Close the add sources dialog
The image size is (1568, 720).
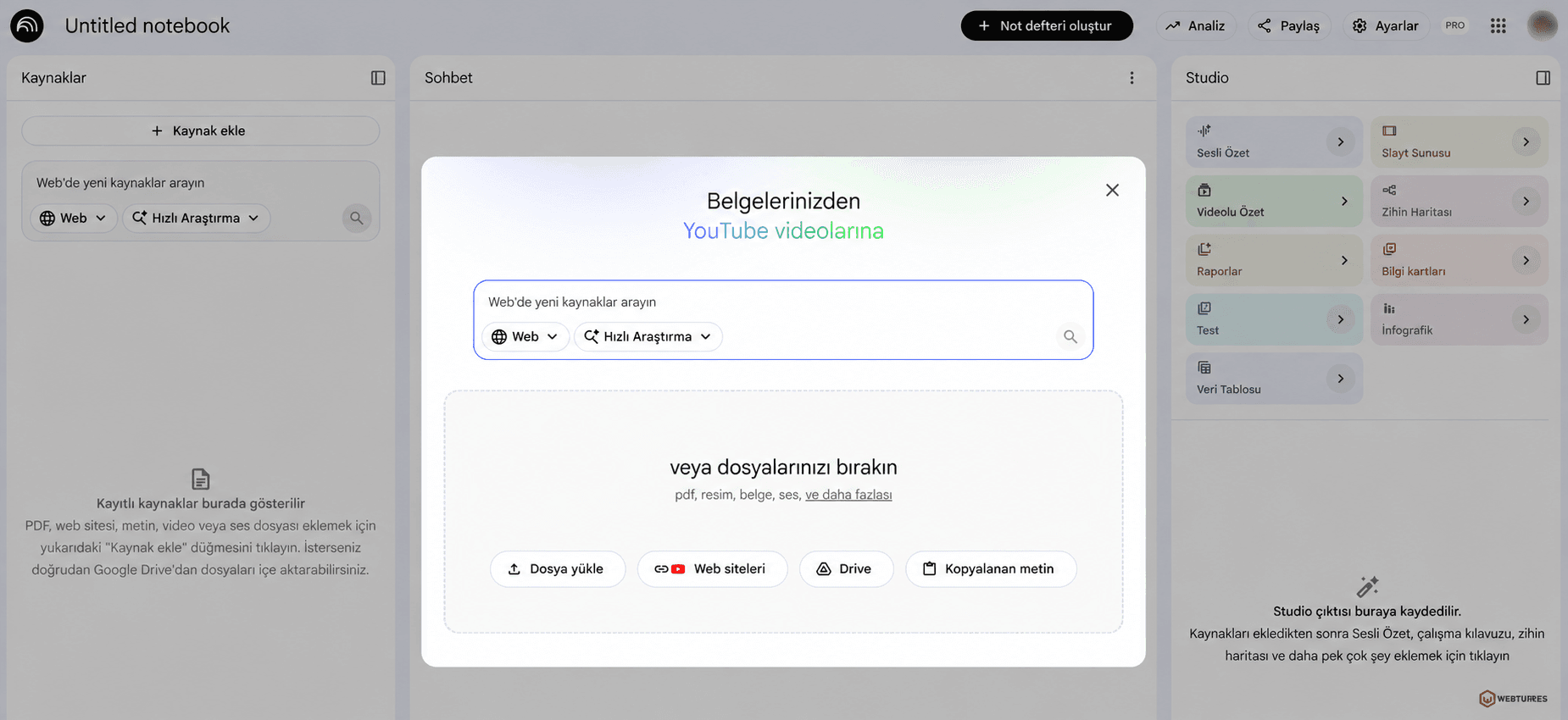[1112, 190]
